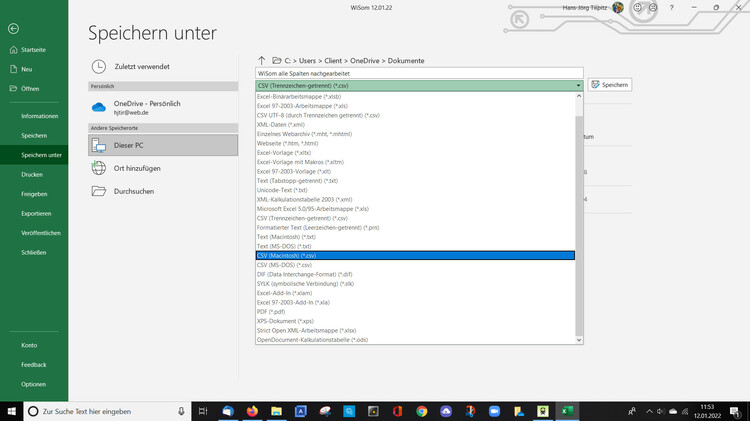The height and width of the screenshot is (421, 750).
Task: Click OneDrive in the folder path
Action: 364,61
